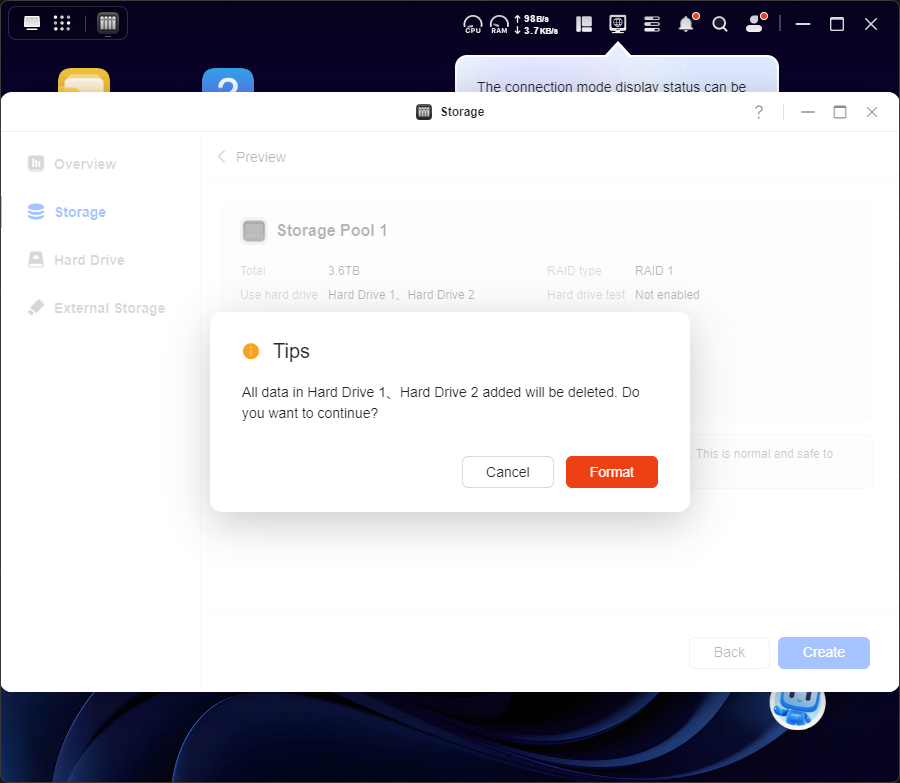Open the Storage window help question mark
Image resolution: width=900 pixels, height=783 pixels.
click(759, 112)
